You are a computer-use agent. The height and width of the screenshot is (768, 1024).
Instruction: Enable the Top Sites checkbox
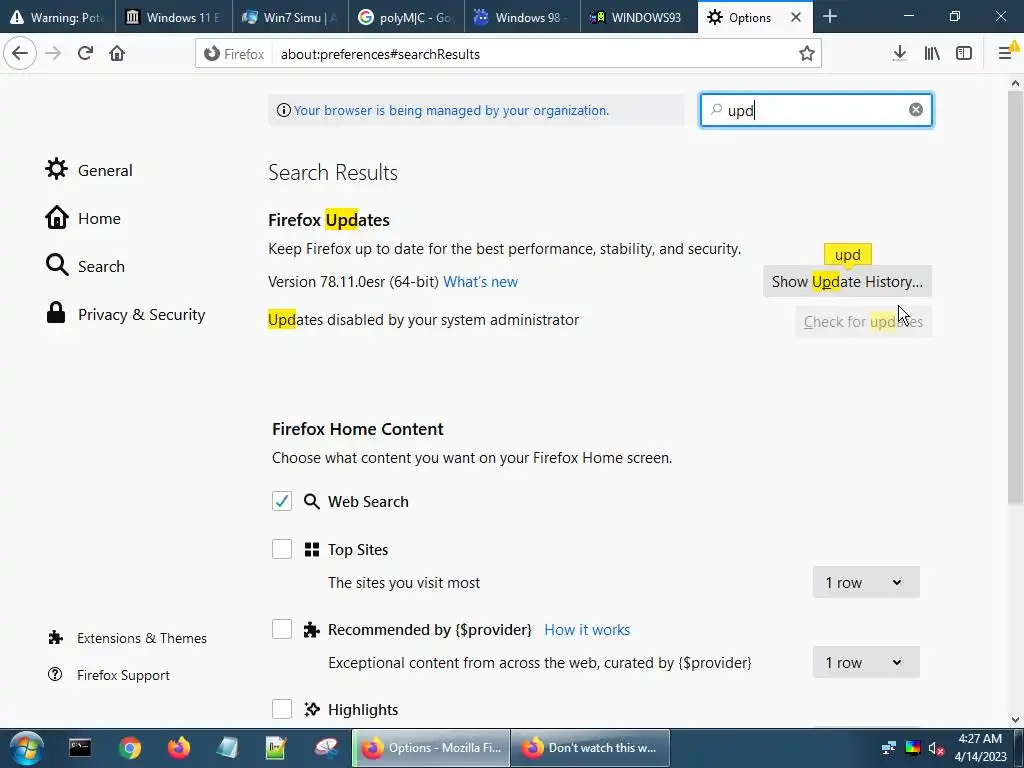coord(282,549)
